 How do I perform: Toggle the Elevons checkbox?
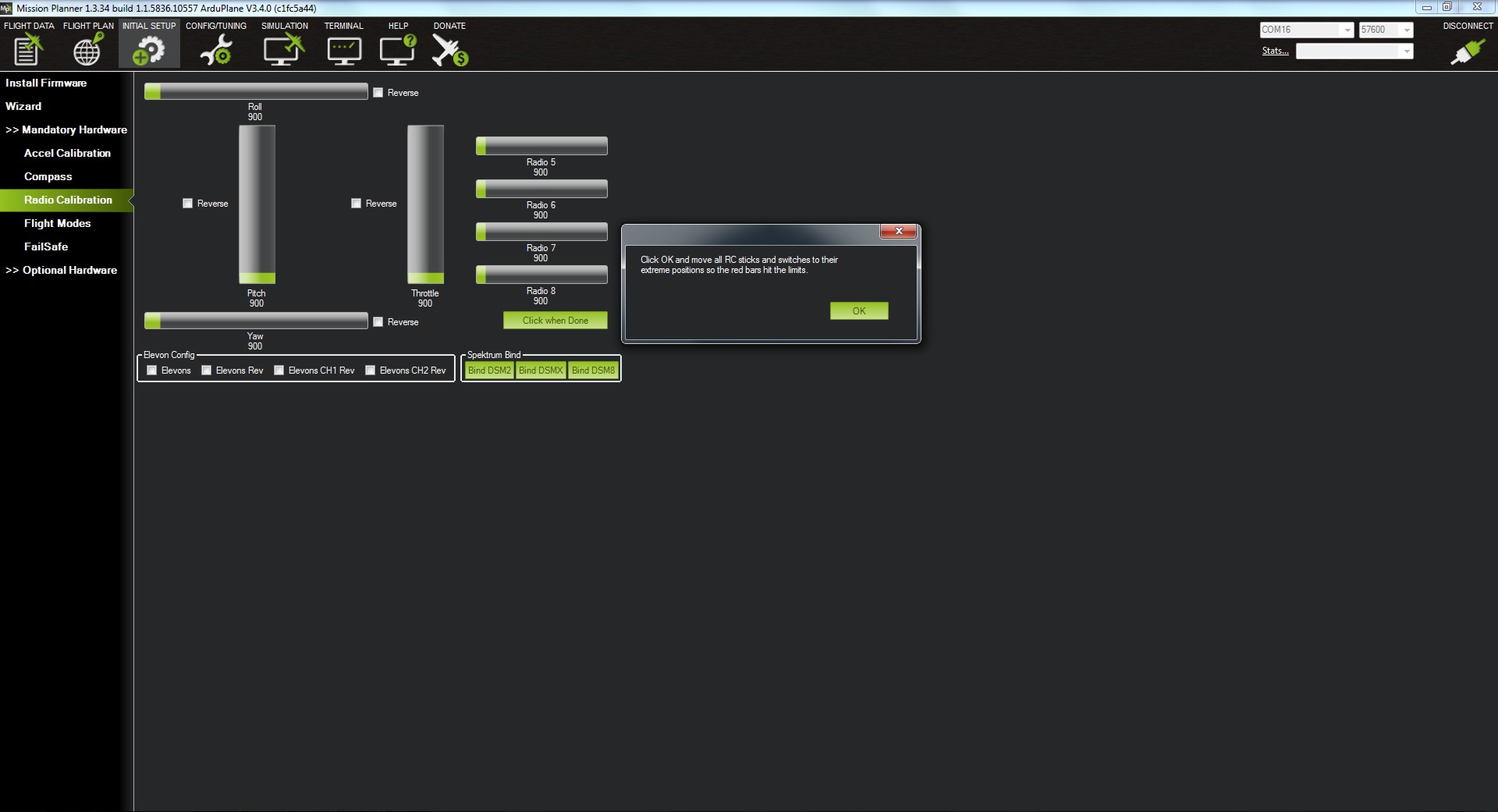click(152, 371)
